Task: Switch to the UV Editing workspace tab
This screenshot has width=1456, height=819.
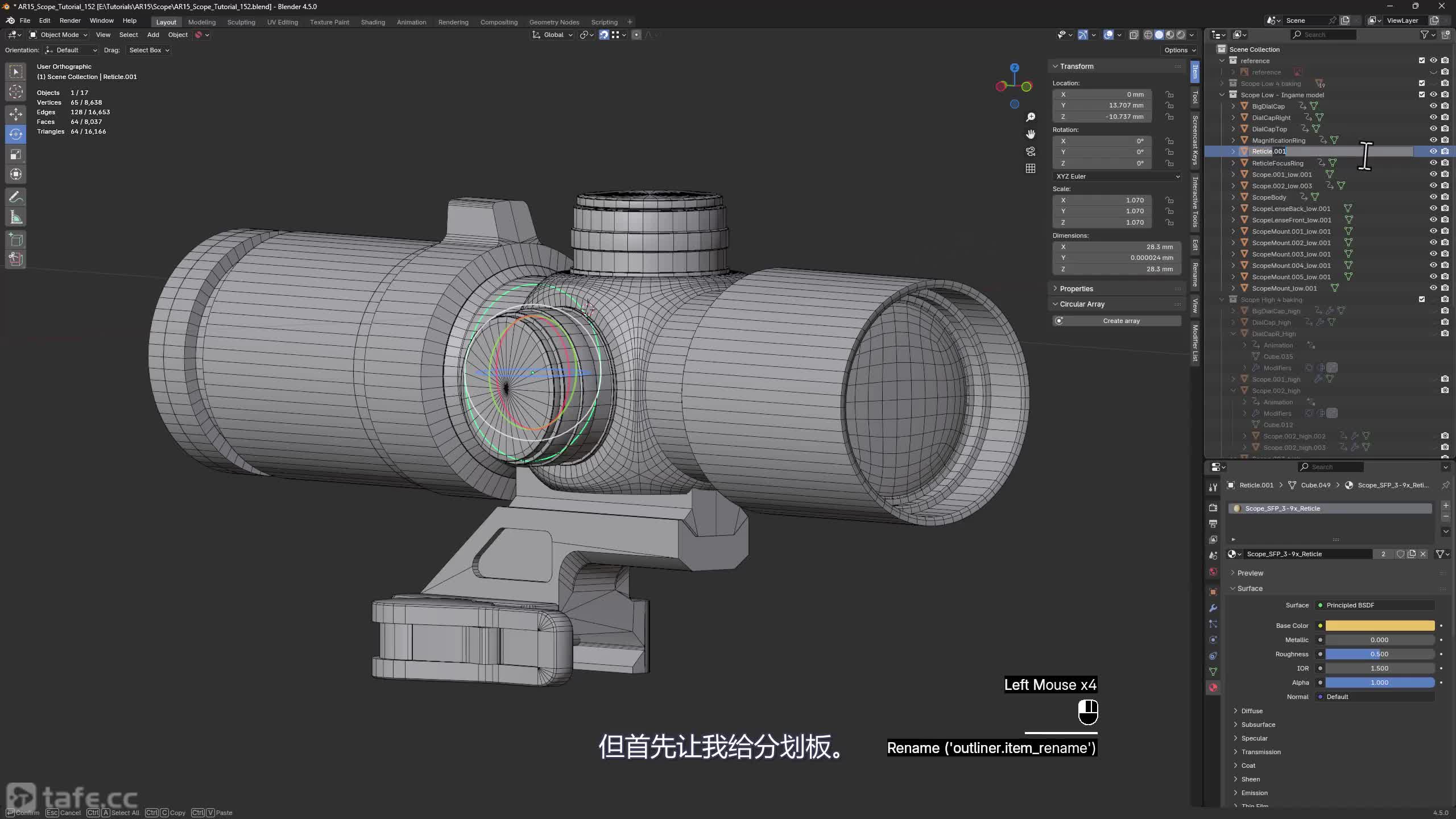Action: point(283,22)
